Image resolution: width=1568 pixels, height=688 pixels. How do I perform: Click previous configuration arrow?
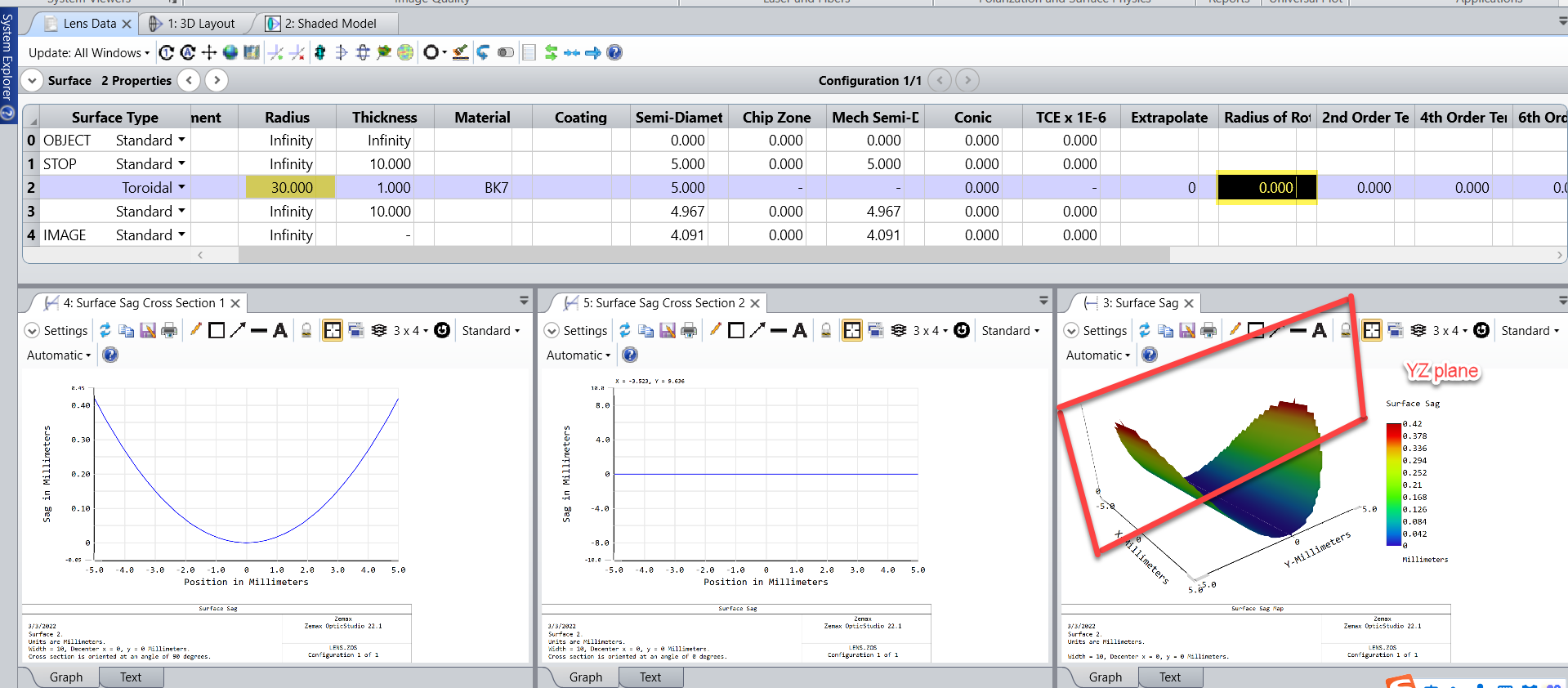click(x=940, y=80)
